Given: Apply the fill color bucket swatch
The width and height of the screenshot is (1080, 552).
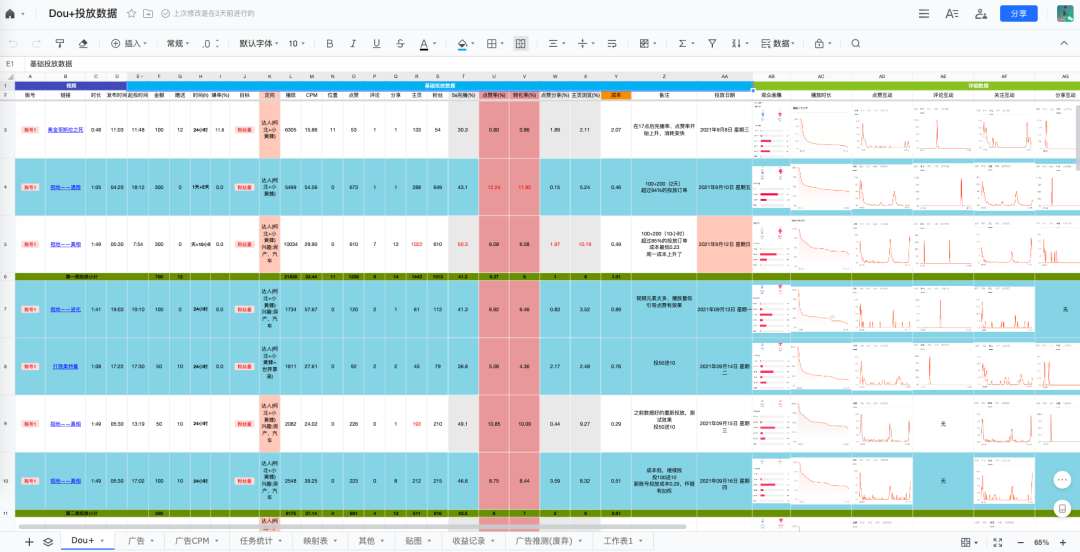Looking at the screenshot, I should [462, 44].
